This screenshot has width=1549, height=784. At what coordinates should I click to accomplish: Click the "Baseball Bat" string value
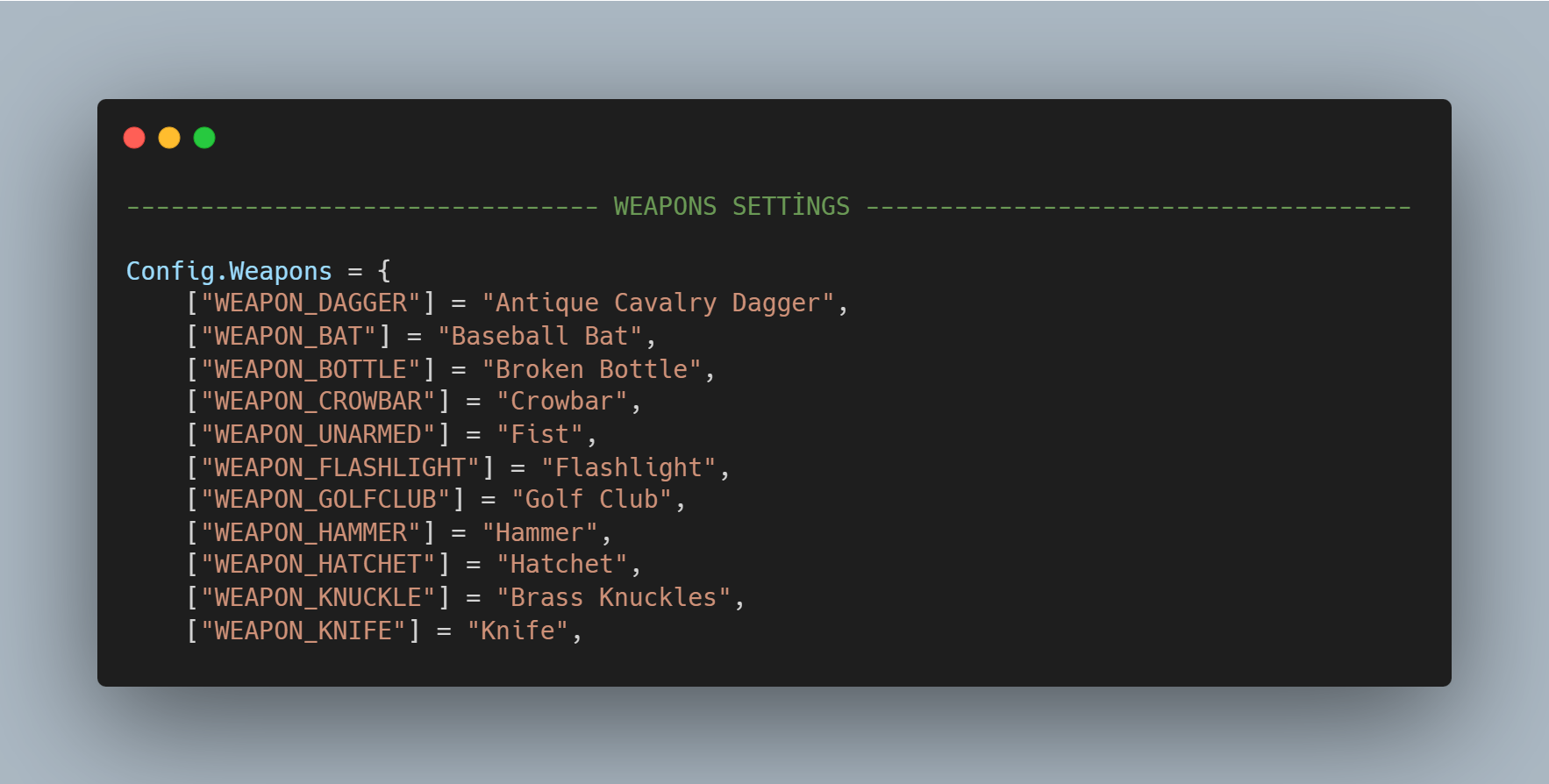point(539,336)
